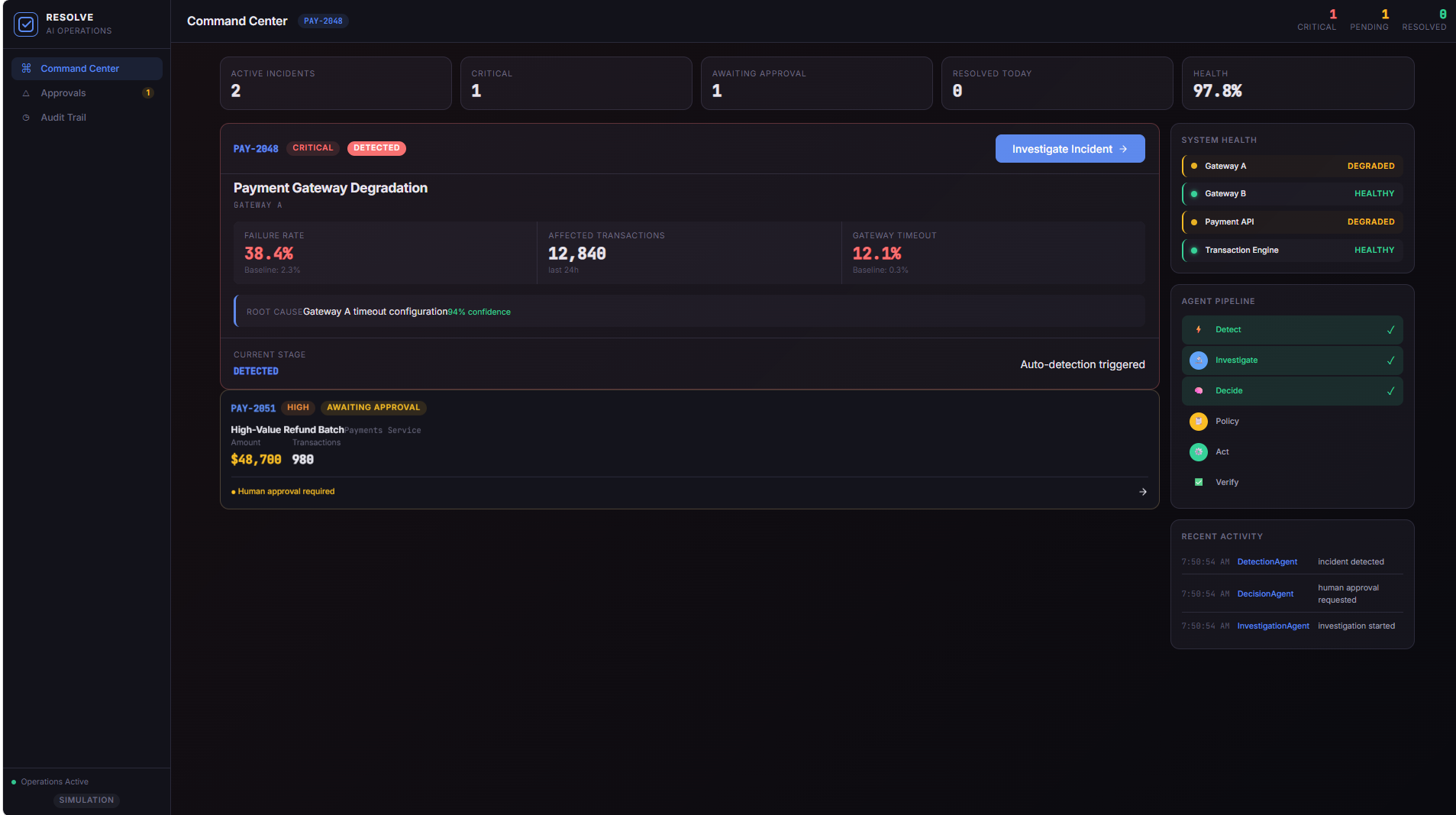Viewport: 1456px width, 815px height.
Task: Click the Decide brain pipeline icon
Action: [1199, 391]
